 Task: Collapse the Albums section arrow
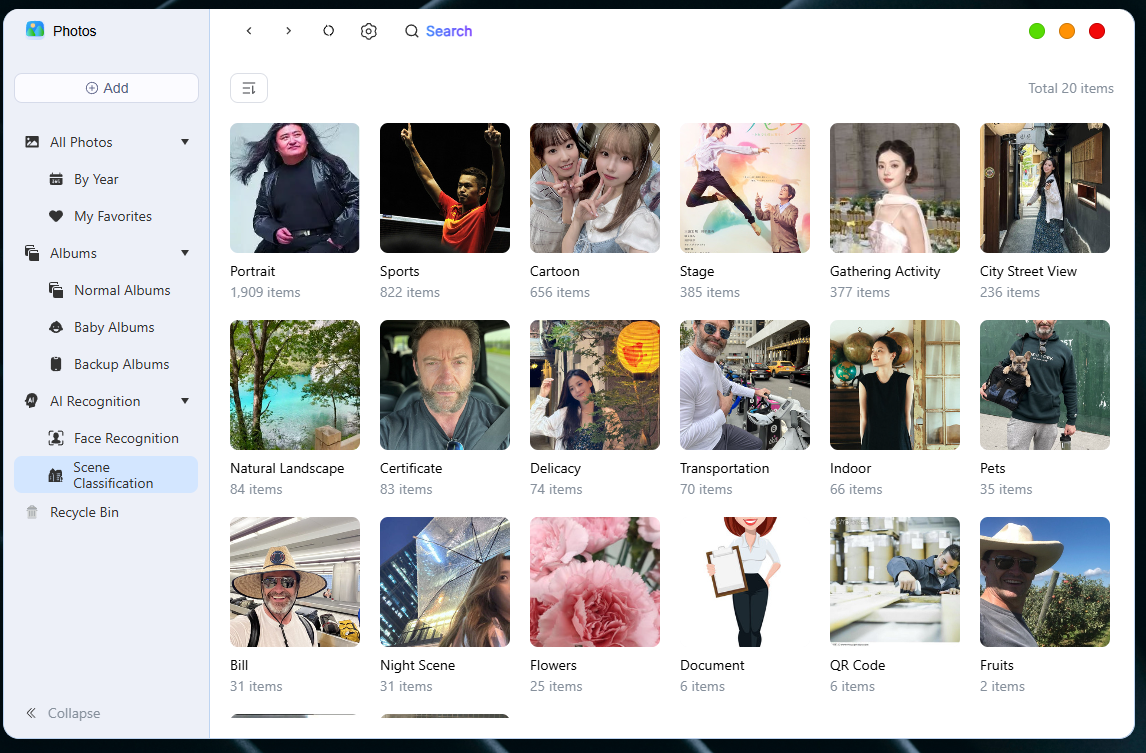(185, 253)
